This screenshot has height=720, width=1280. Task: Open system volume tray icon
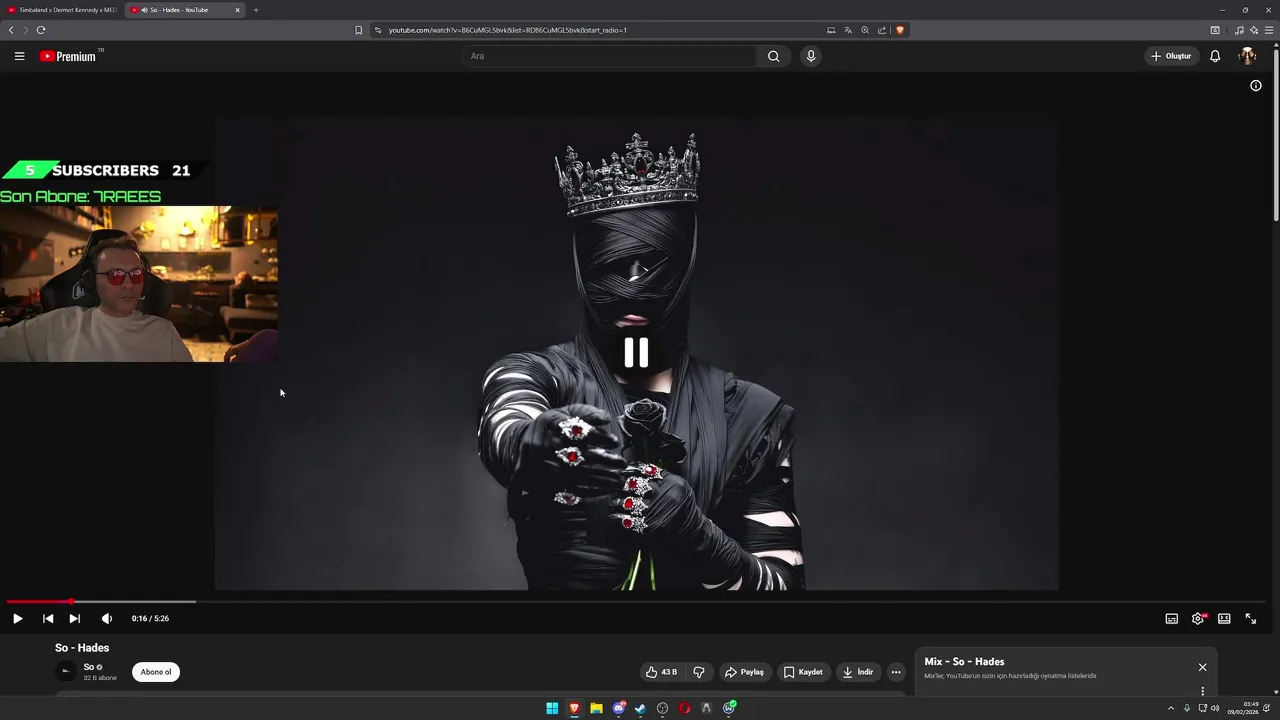coord(1215,708)
